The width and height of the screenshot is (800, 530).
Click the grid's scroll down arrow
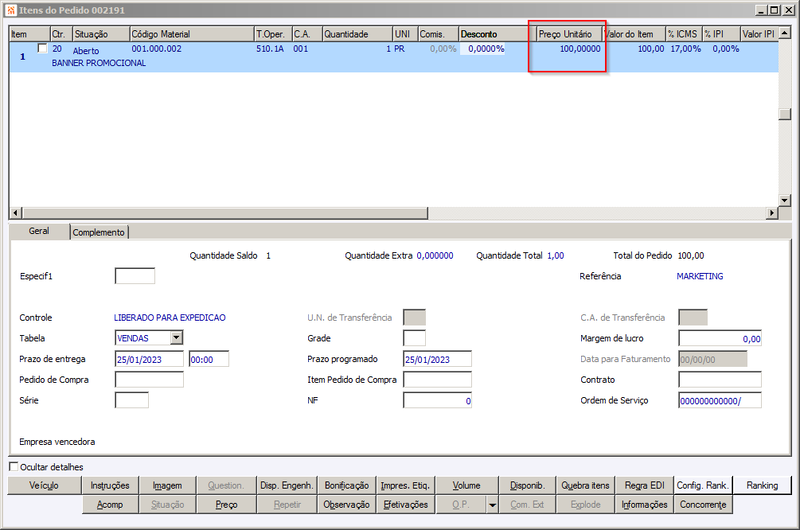click(785, 200)
